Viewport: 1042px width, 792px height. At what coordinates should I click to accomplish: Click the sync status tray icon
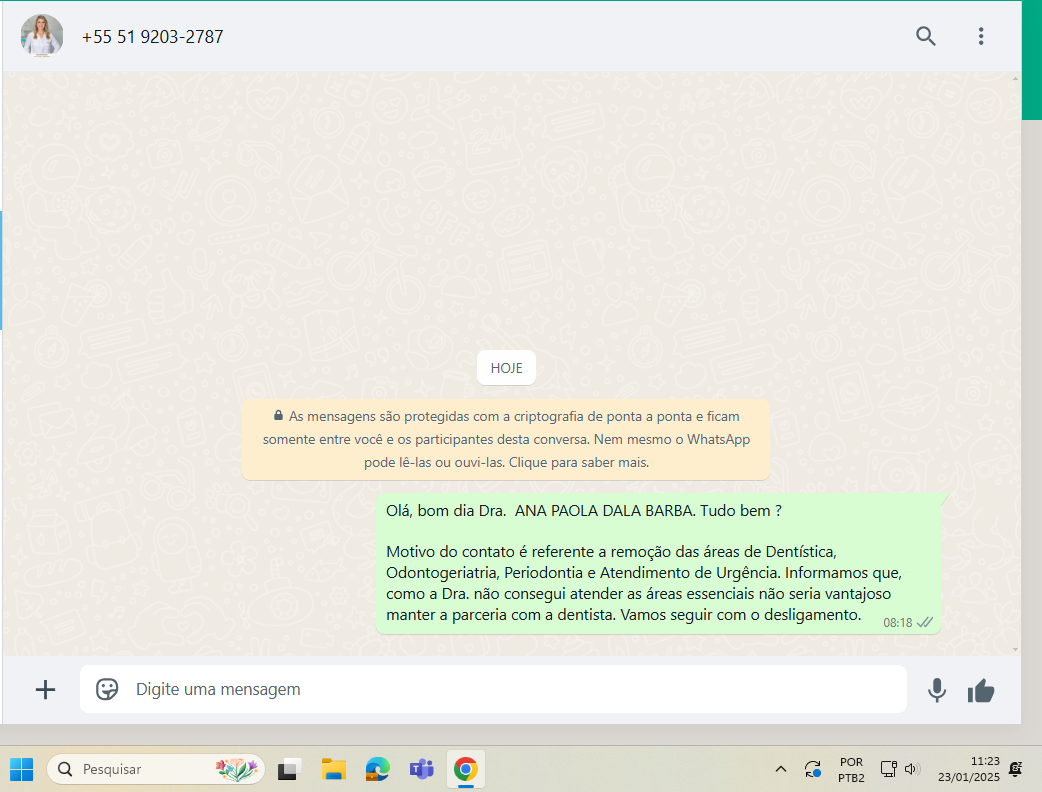[813, 769]
